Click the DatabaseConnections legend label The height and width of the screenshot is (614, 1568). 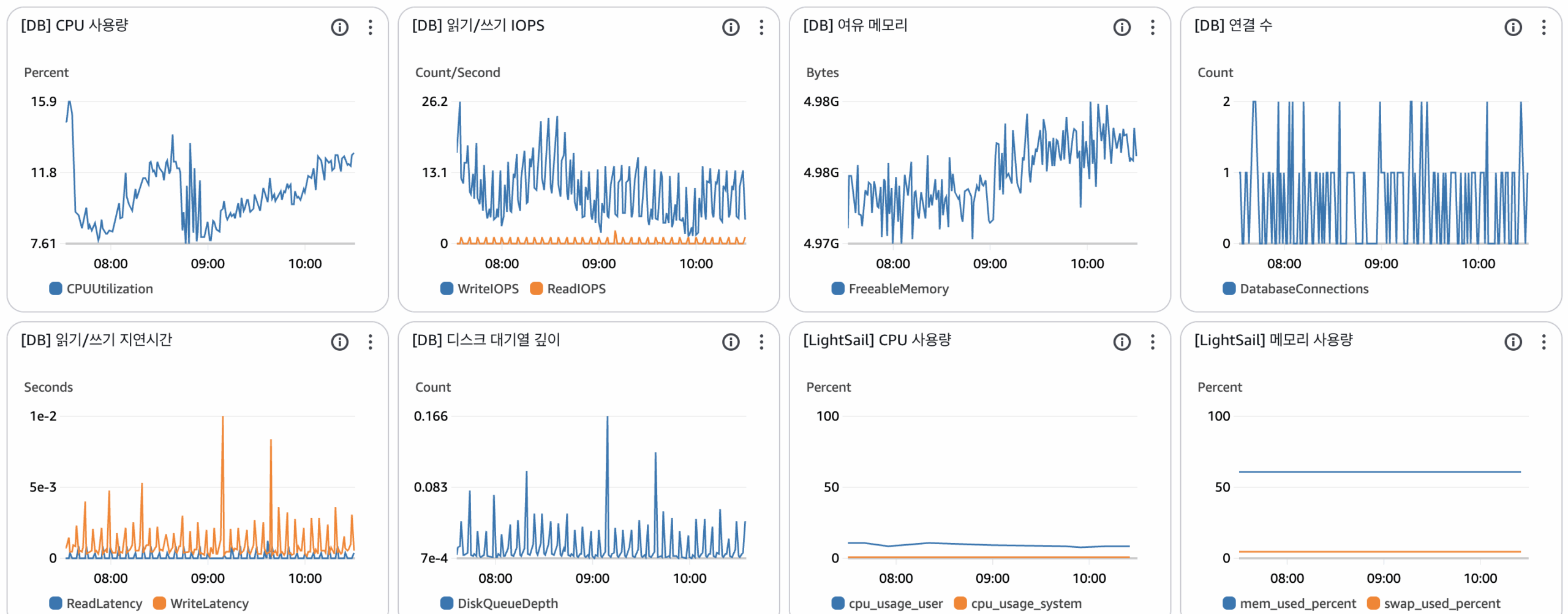click(x=1303, y=289)
